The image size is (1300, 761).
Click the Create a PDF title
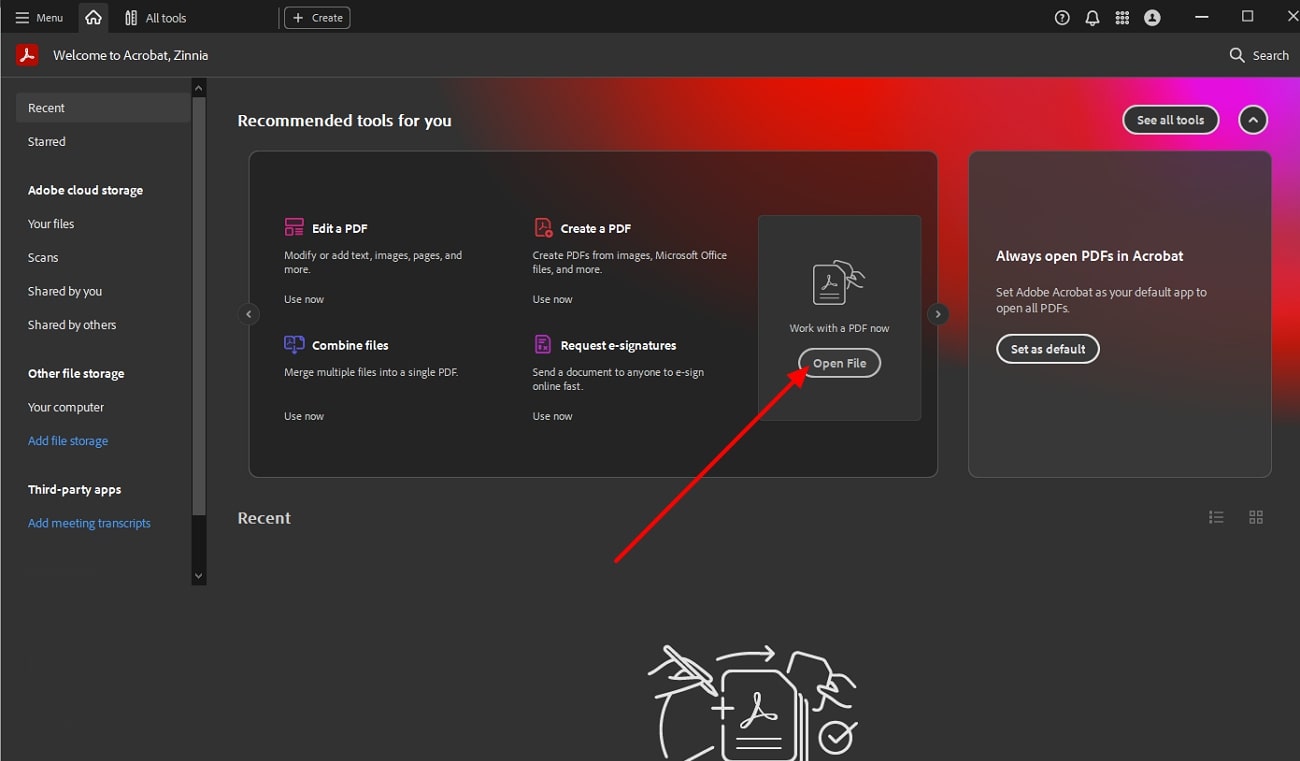(x=596, y=228)
